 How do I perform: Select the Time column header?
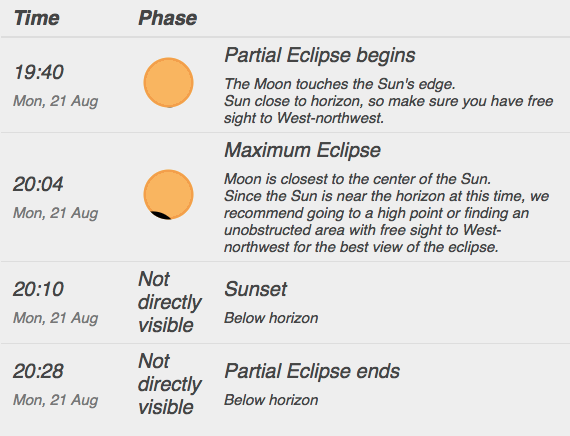(x=36, y=18)
